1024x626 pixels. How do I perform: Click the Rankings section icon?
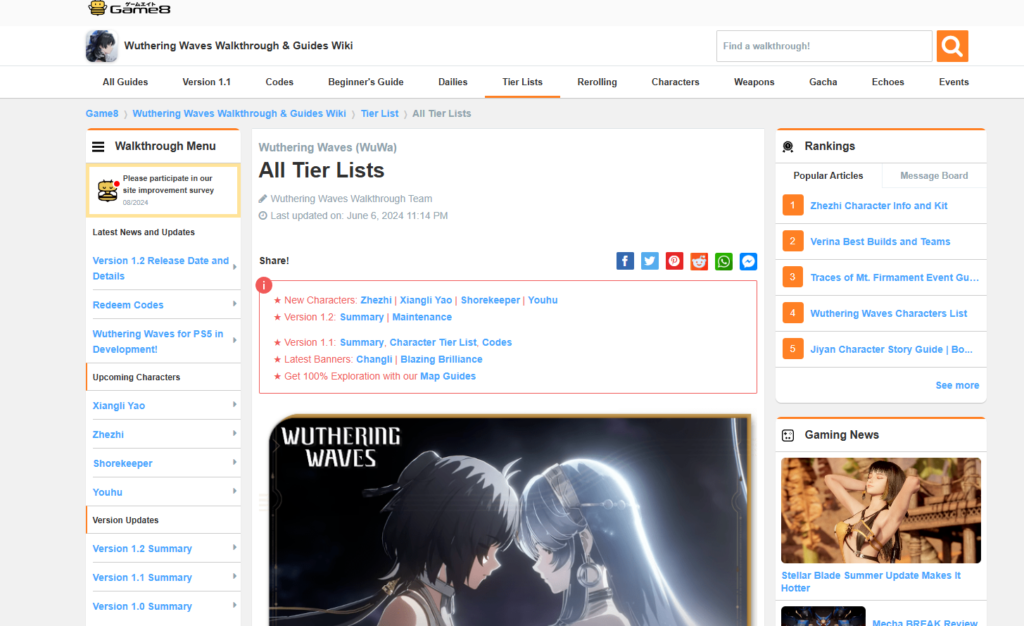tap(788, 147)
